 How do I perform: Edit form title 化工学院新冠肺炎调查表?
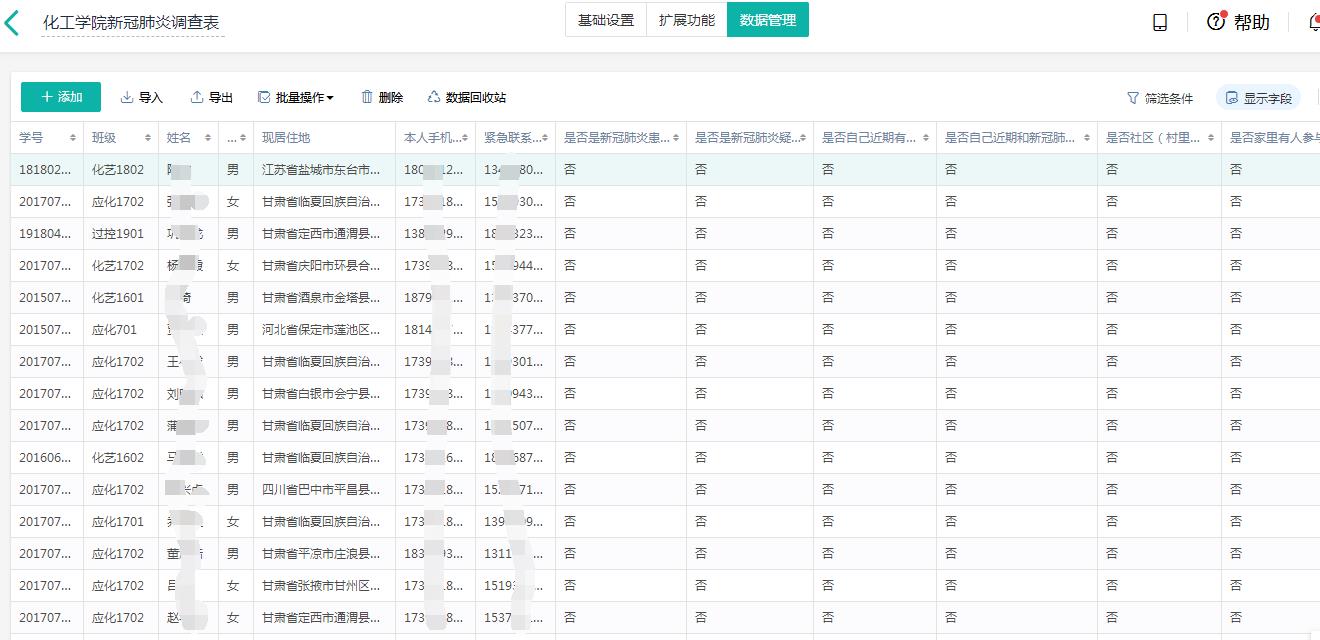tap(132, 23)
